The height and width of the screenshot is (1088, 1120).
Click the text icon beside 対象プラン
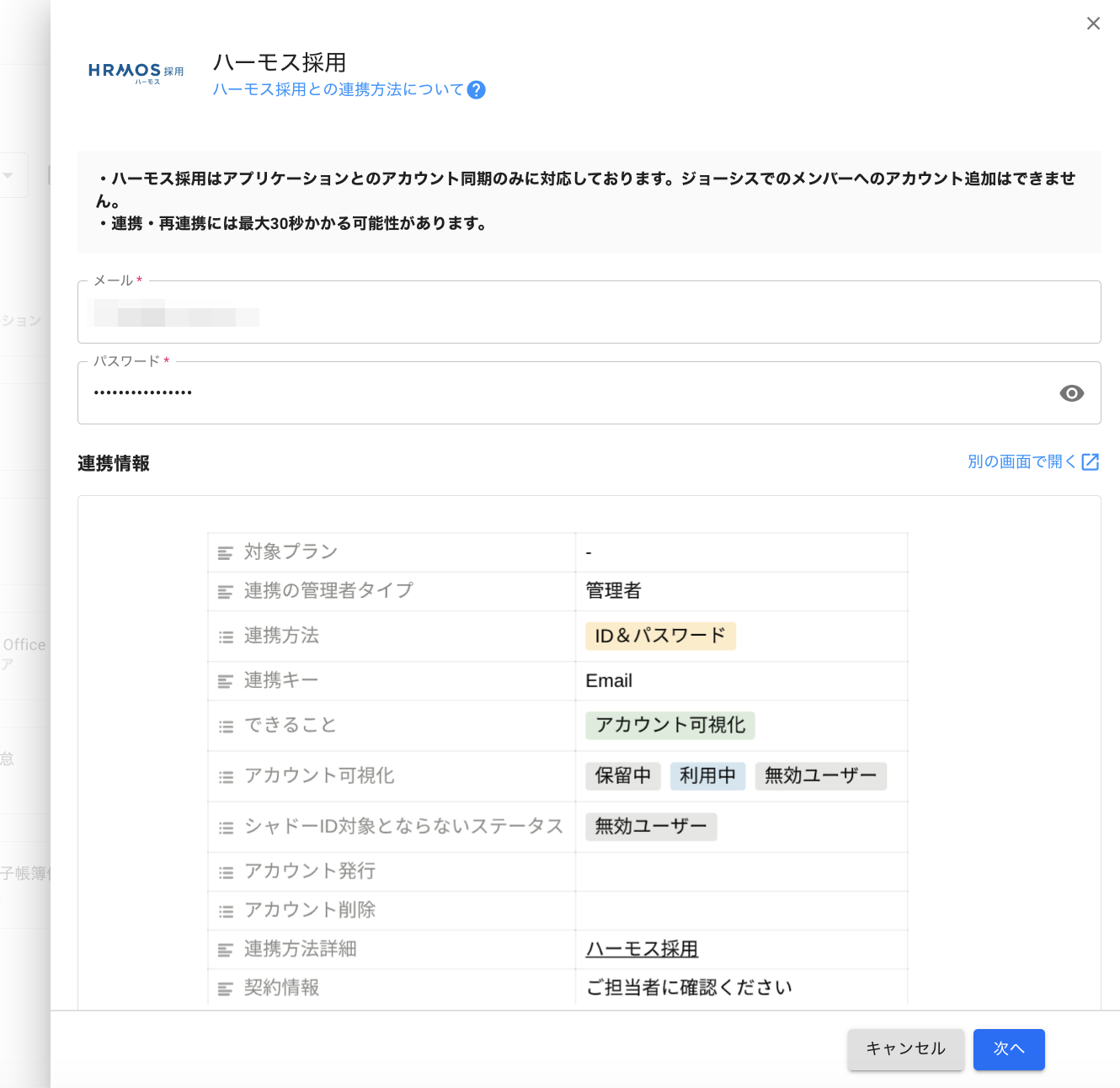pyautogui.click(x=225, y=553)
